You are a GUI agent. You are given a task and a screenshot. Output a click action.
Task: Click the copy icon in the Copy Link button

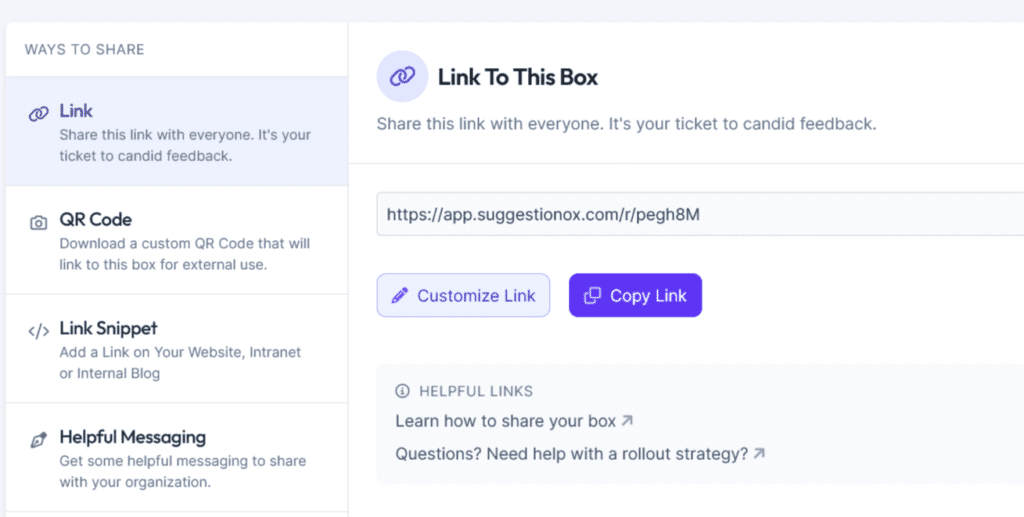pyautogui.click(x=592, y=296)
